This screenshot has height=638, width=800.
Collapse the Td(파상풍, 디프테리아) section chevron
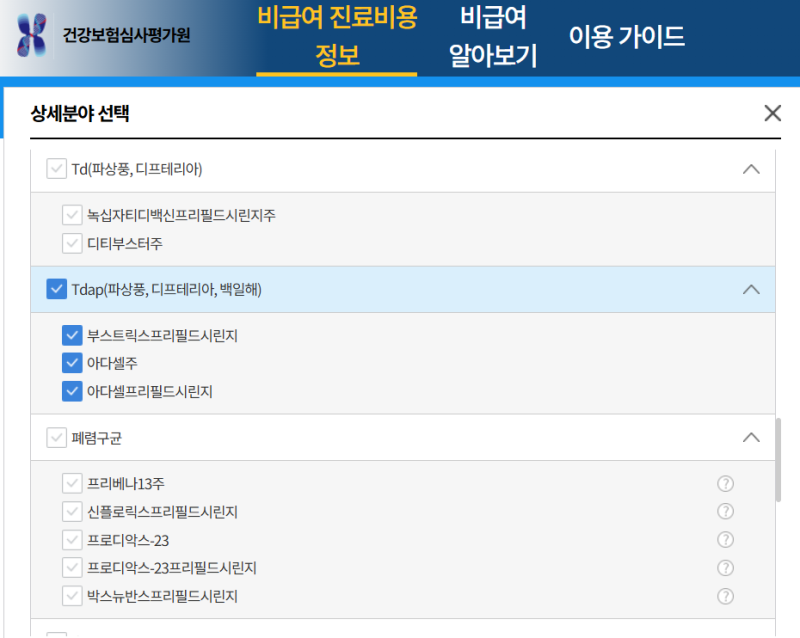point(751,169)
